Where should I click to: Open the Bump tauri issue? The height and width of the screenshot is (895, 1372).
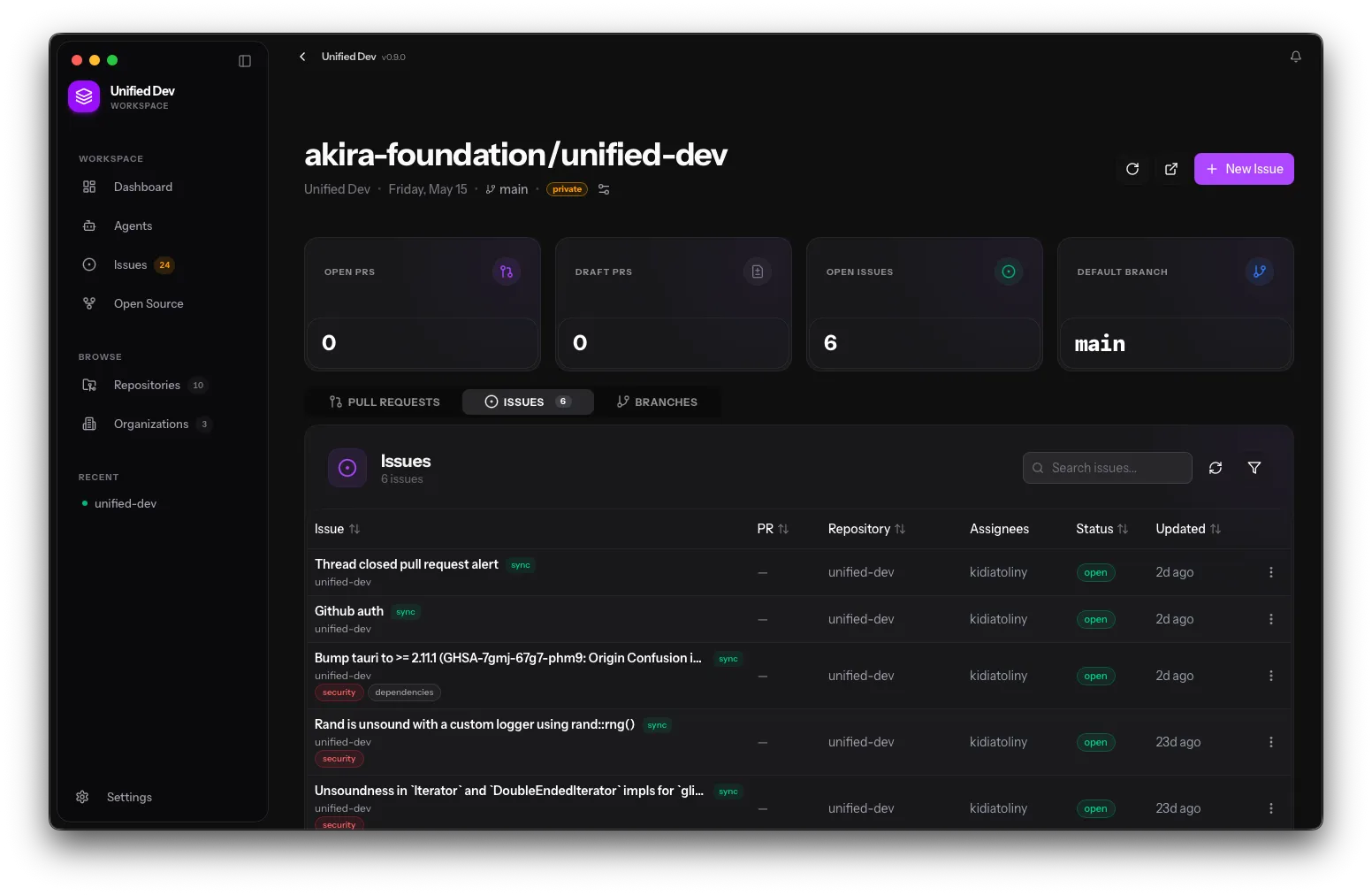point(508,658)
